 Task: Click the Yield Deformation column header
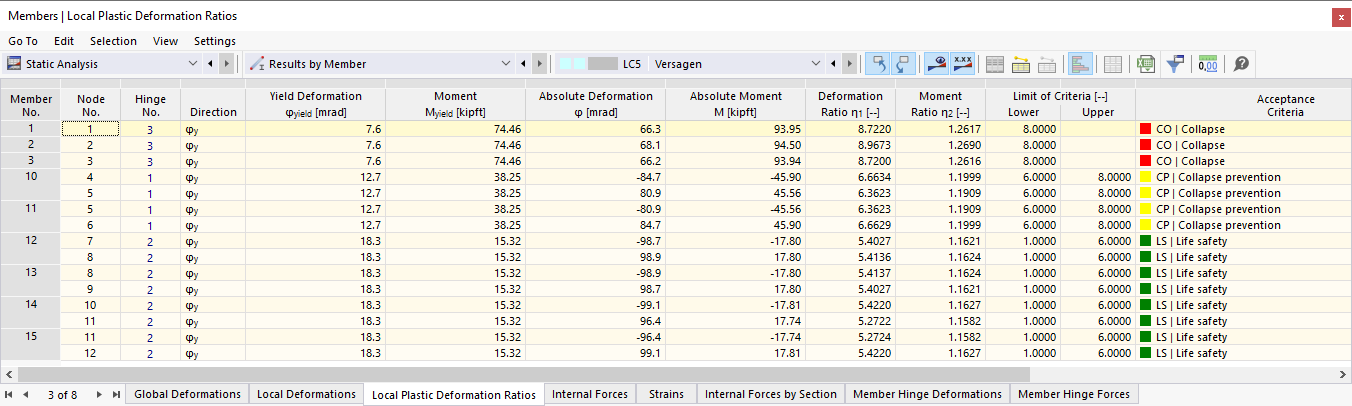tap(315, 105)
